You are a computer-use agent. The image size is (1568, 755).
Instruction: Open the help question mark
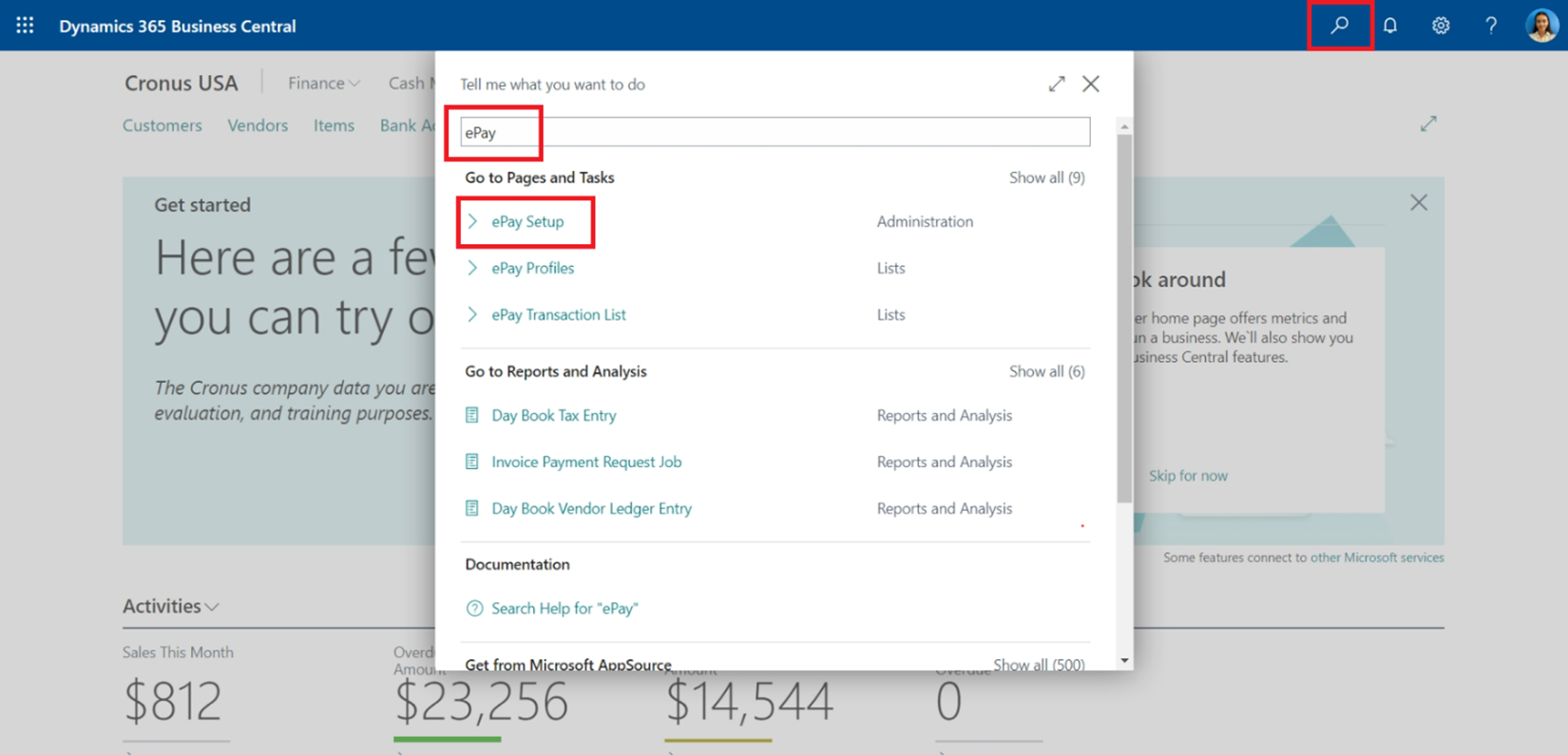coord(1491,26)
